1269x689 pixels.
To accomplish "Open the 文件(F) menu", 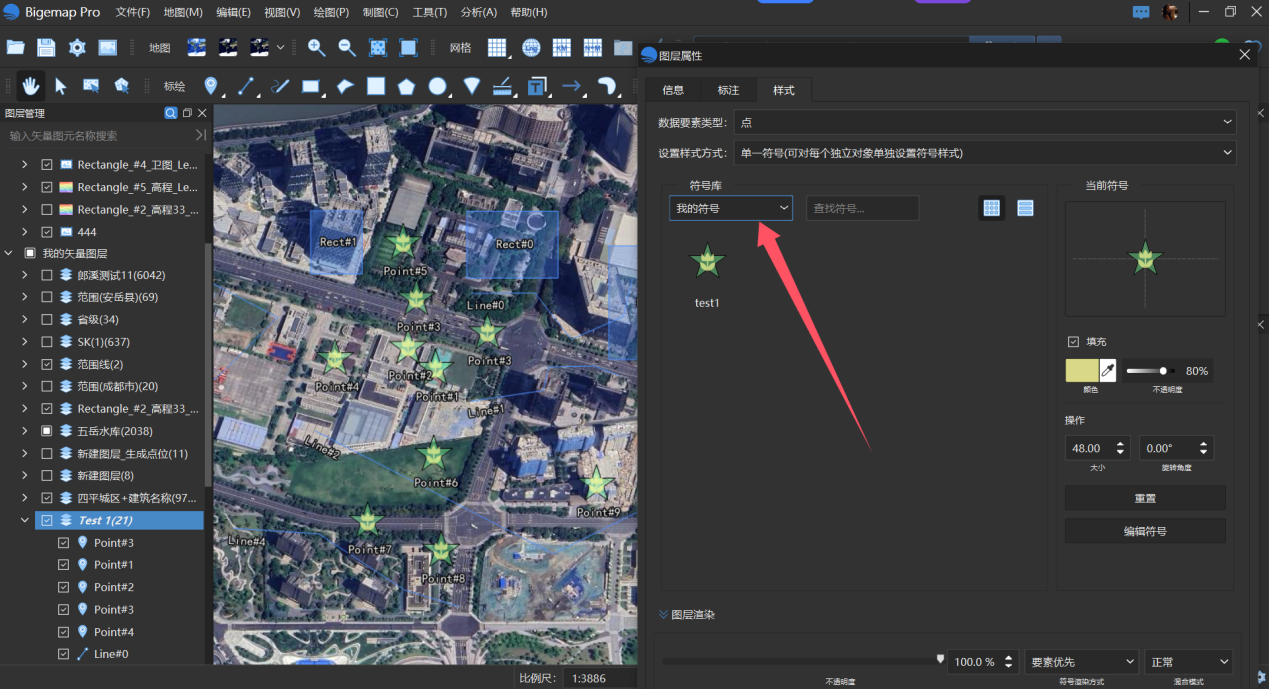I will click(133, 12).
